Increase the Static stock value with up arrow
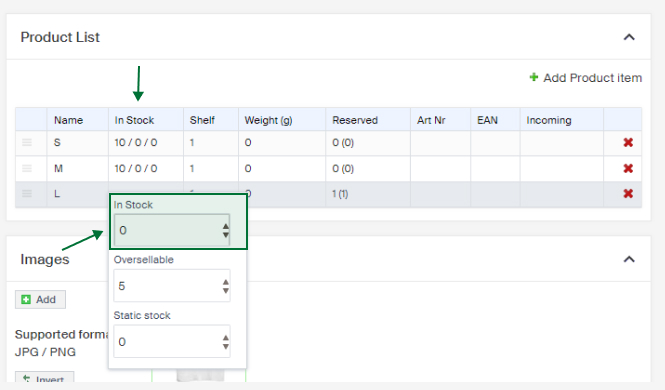The image size is (665, 390). point(226,338)
